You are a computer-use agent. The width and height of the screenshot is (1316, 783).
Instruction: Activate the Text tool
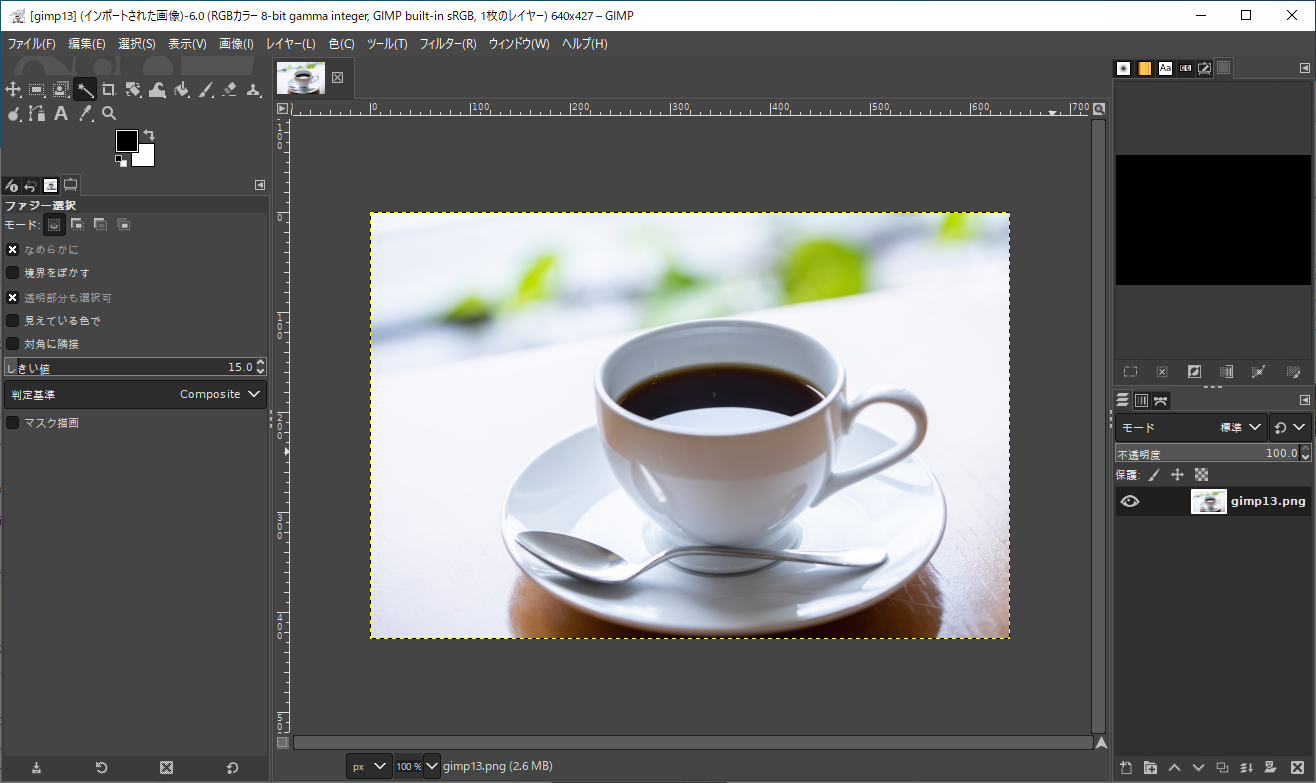click(x=61, y=114)
